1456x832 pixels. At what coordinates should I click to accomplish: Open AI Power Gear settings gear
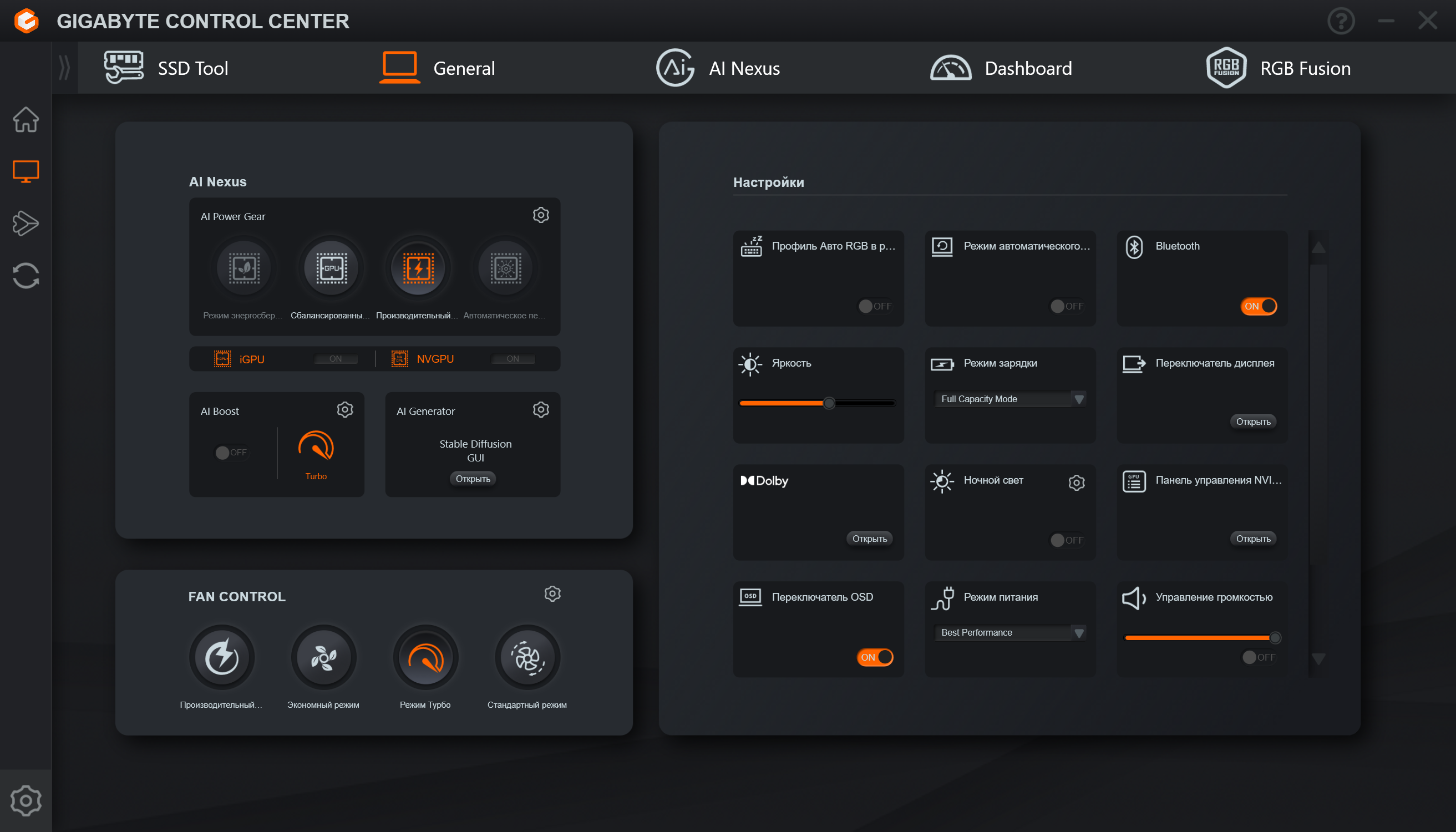click(541, 215)
